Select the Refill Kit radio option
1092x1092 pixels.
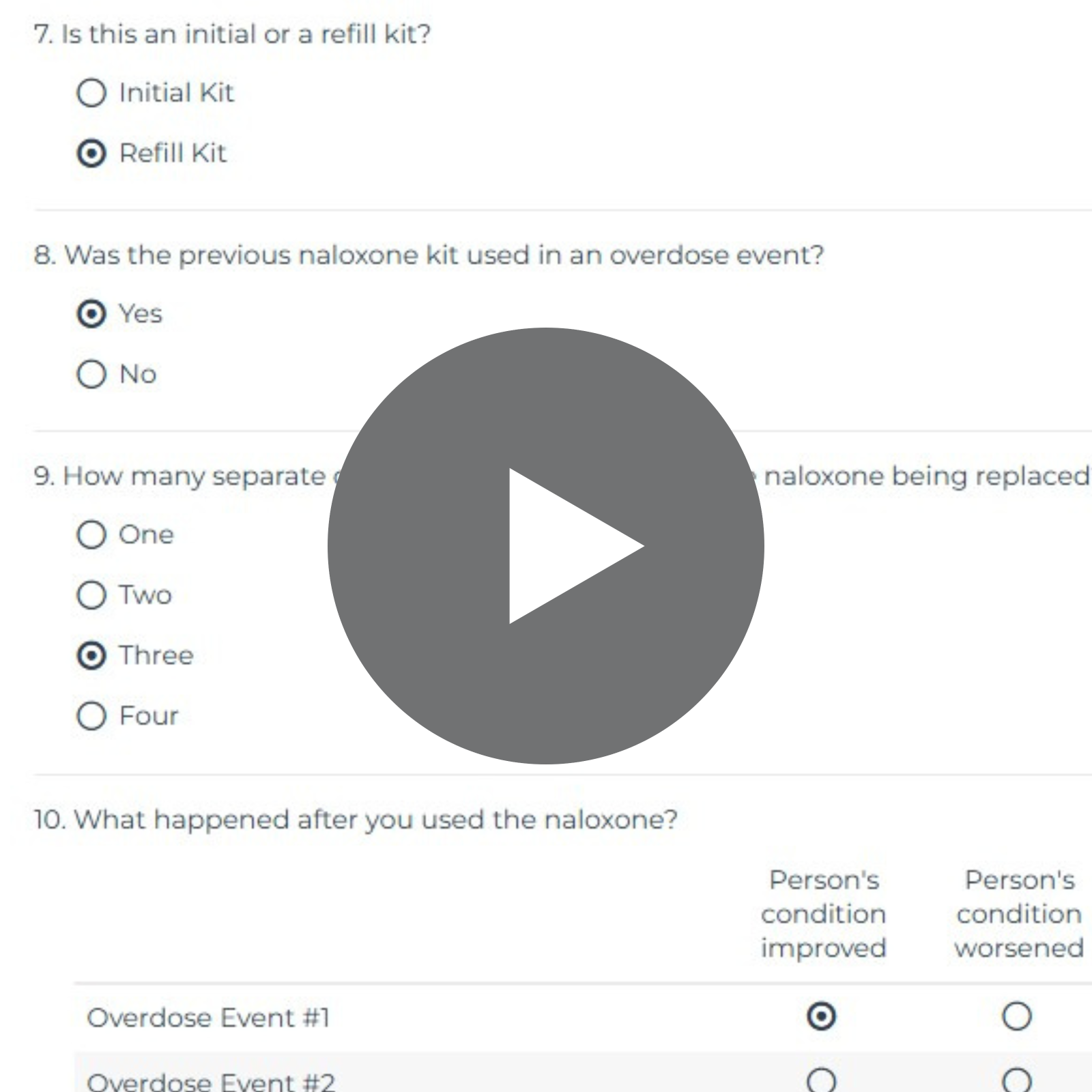pos(91,153)
